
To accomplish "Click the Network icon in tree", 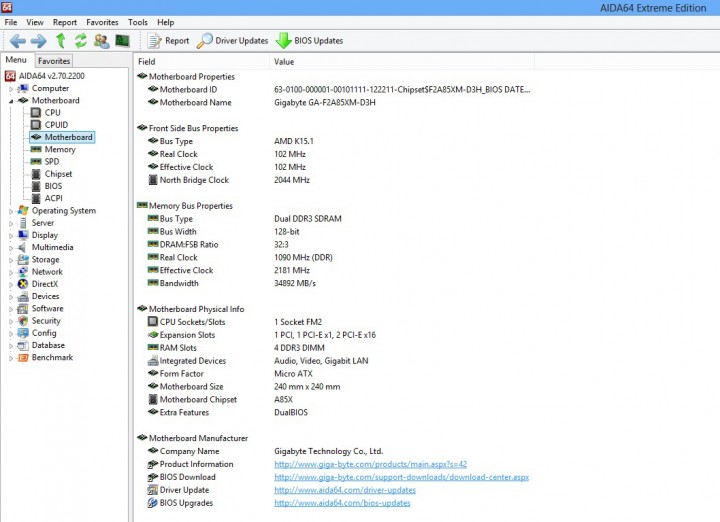I will [x=22, y=272].
